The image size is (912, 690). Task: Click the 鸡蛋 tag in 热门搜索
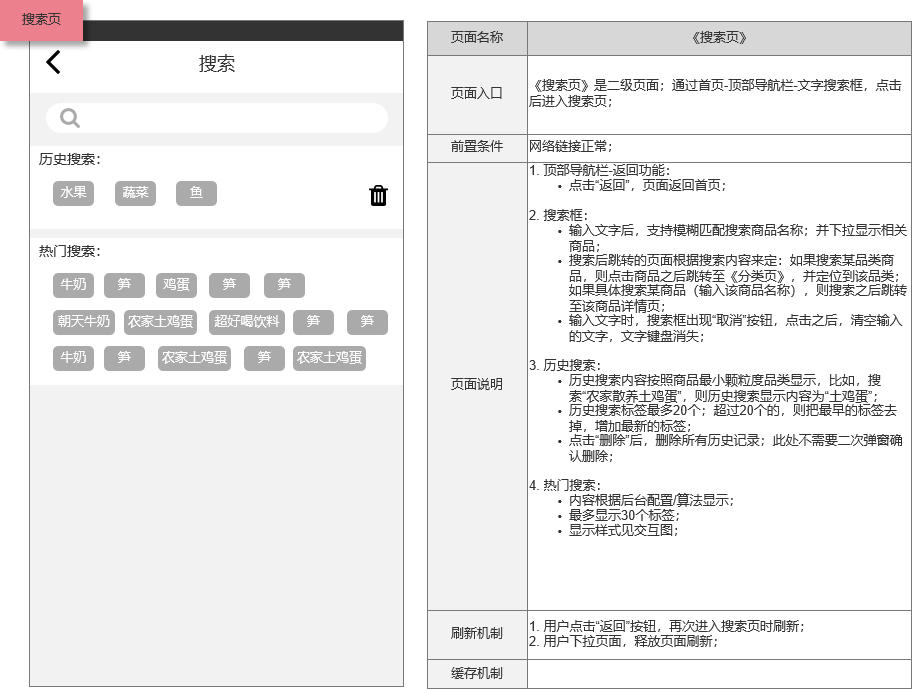175,284
